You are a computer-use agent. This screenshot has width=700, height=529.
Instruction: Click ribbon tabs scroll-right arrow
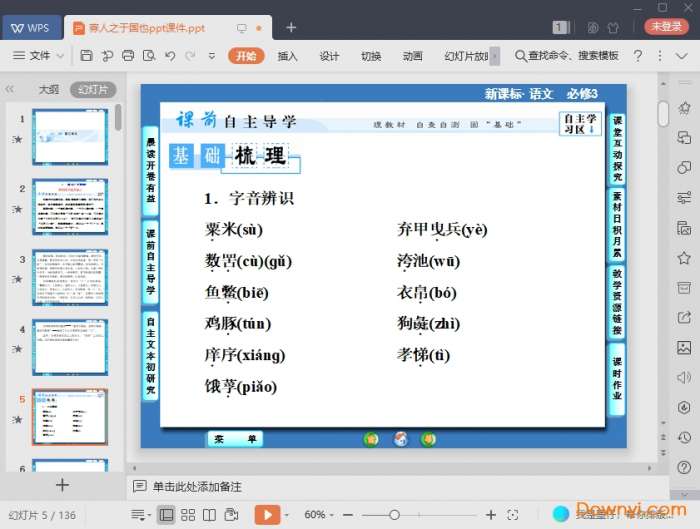[x=495, y=56]
